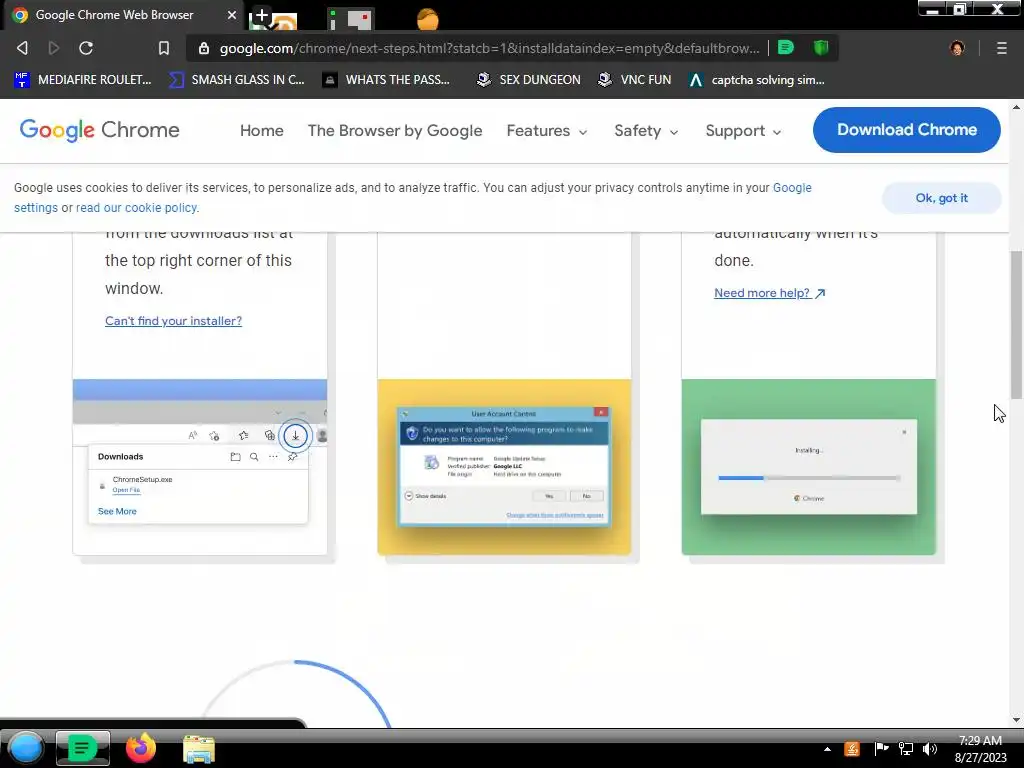Reload the page with the refresh icon
The height and width of the screenshot is (768, 1024).
tap(86, 48)
